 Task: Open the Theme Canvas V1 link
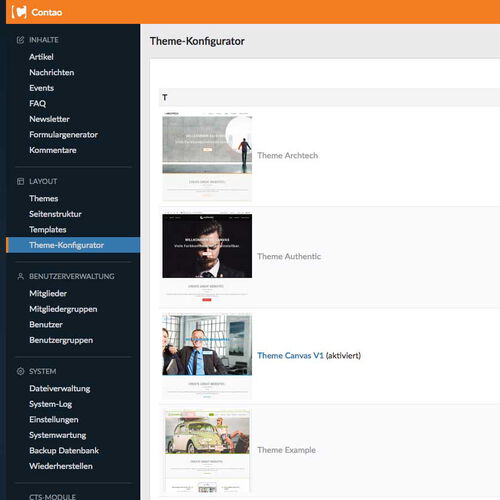[290, 356]
